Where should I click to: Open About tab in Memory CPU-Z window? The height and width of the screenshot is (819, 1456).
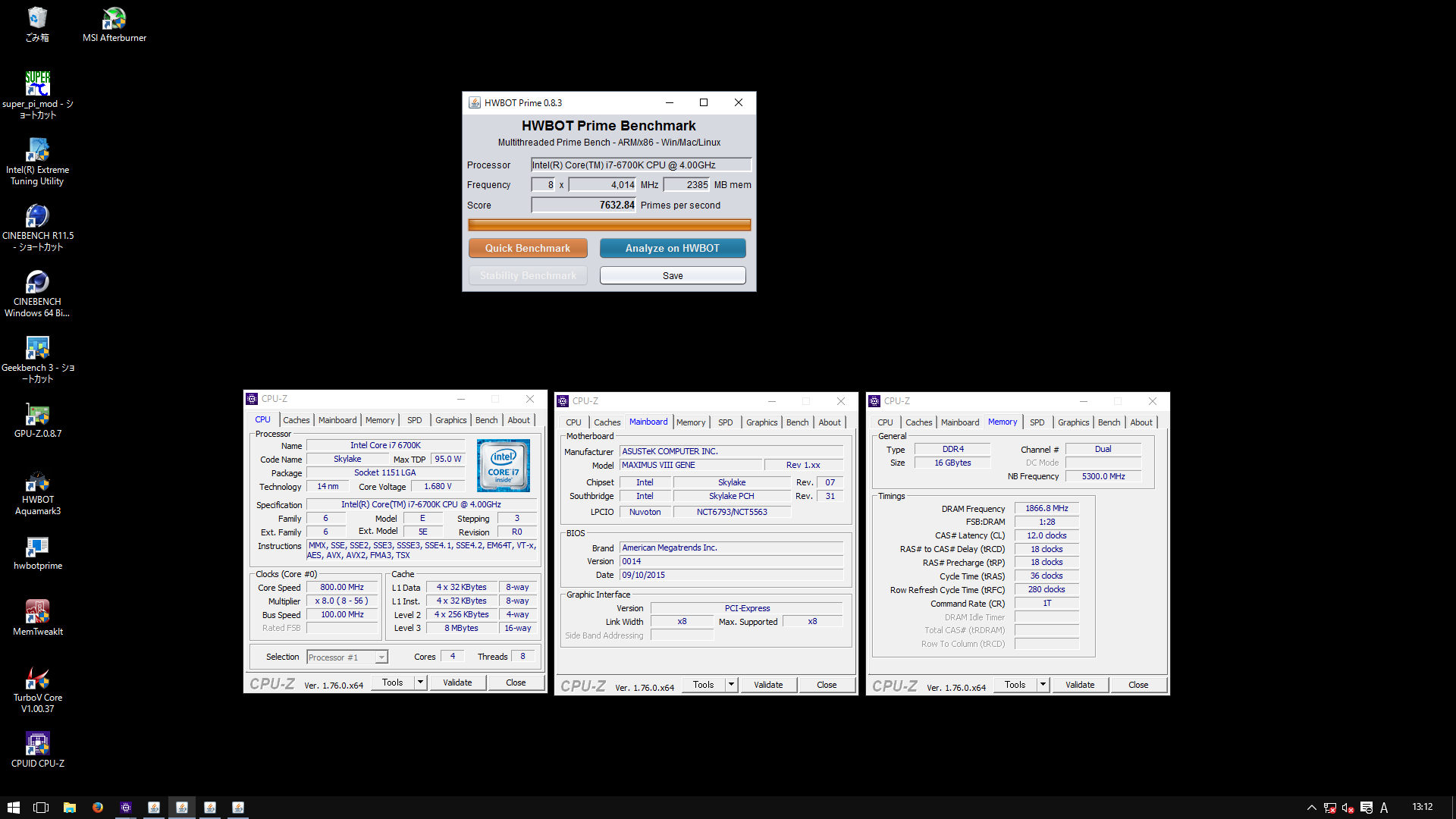coord(1141,422)
